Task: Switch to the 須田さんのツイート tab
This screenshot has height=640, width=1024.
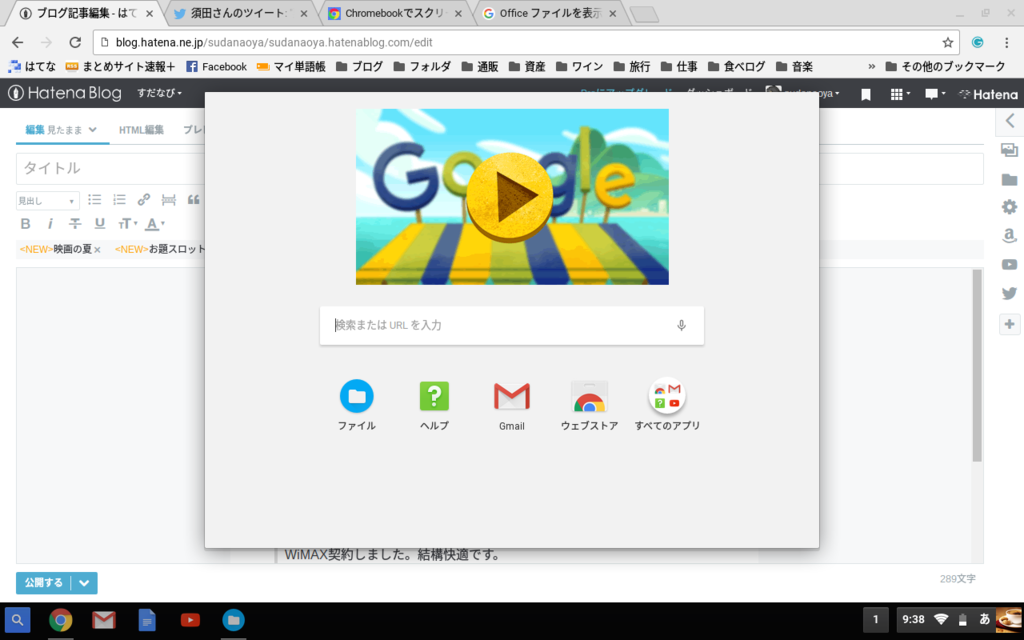Action: pyautogui.click(x=241, y=13)
